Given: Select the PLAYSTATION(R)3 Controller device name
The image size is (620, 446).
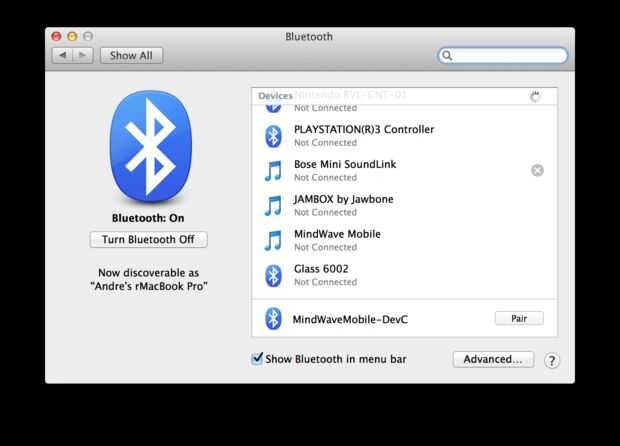Looking at the screenshot, I should (x=364, y=129).
